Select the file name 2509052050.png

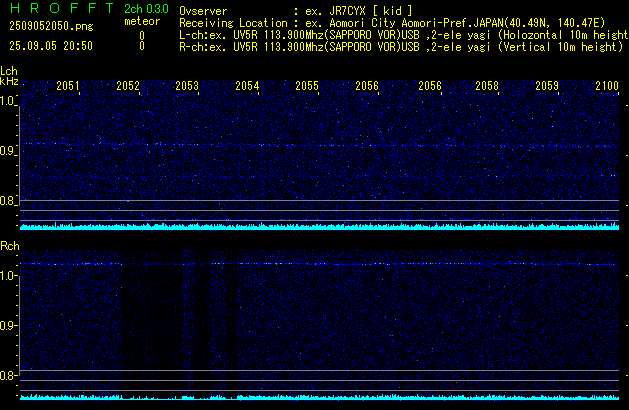pos(51,26)
